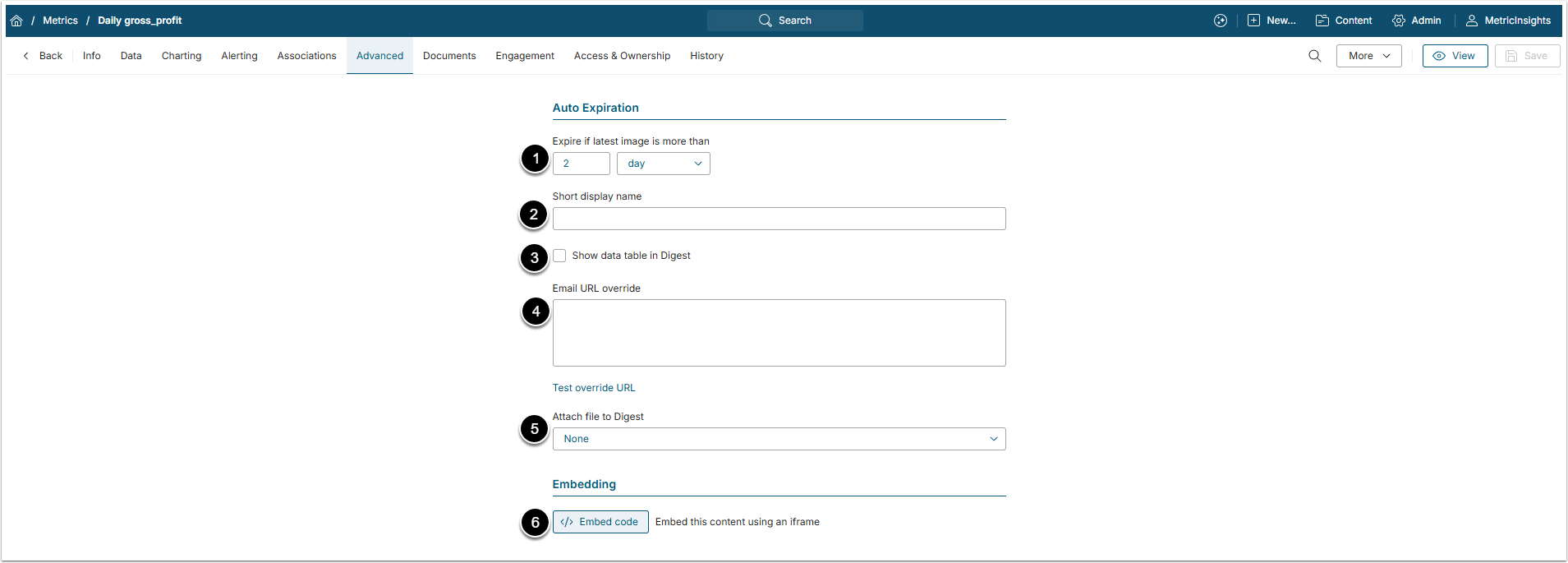The height and width of the screenshot is (563, 1568).
Task: Click the Email URL override textarea
Action: tap(778, 333)
